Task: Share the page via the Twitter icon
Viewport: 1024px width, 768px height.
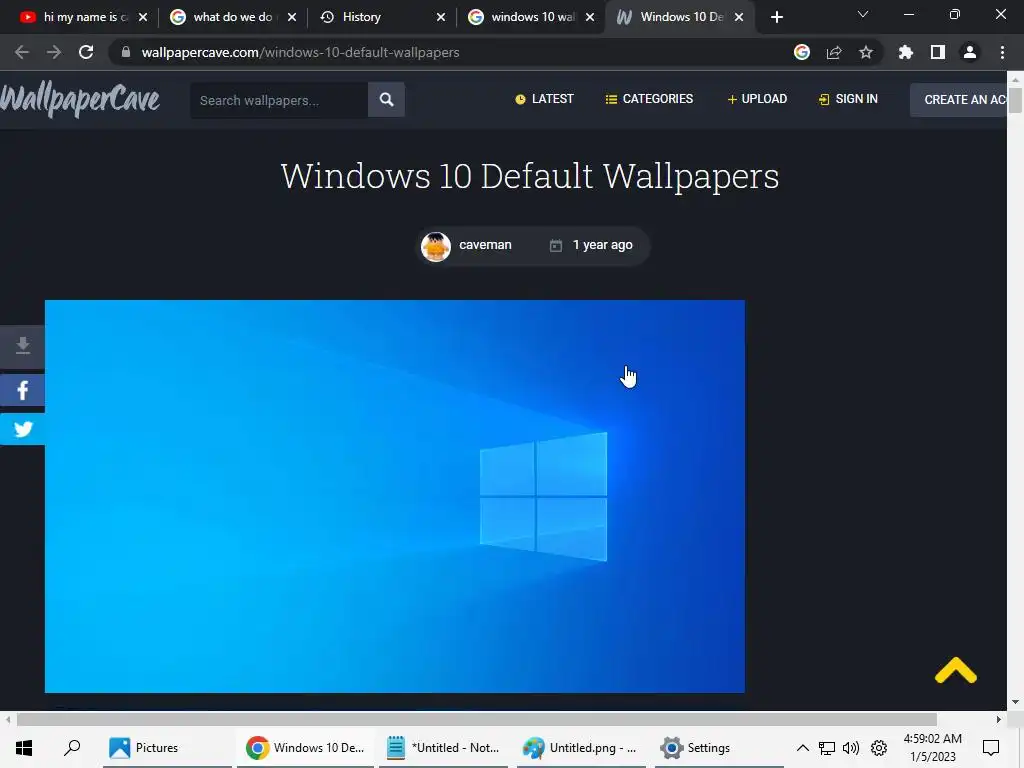Action: tap(22, 429)
